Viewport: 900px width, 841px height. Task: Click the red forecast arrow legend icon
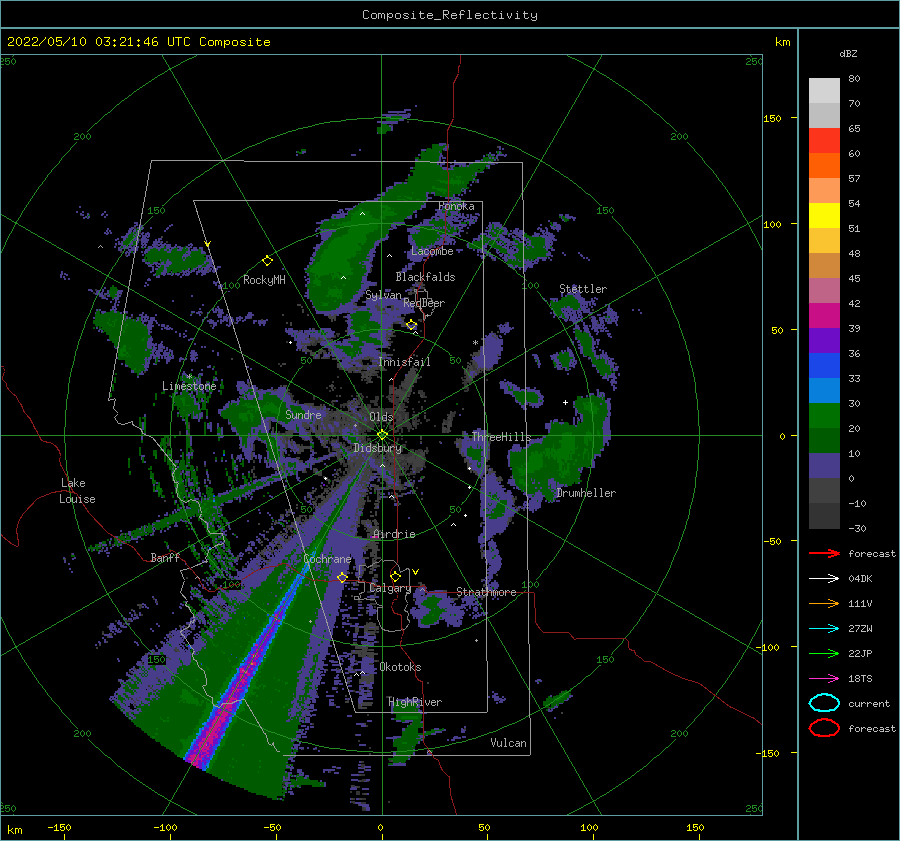tap(824, 553)
